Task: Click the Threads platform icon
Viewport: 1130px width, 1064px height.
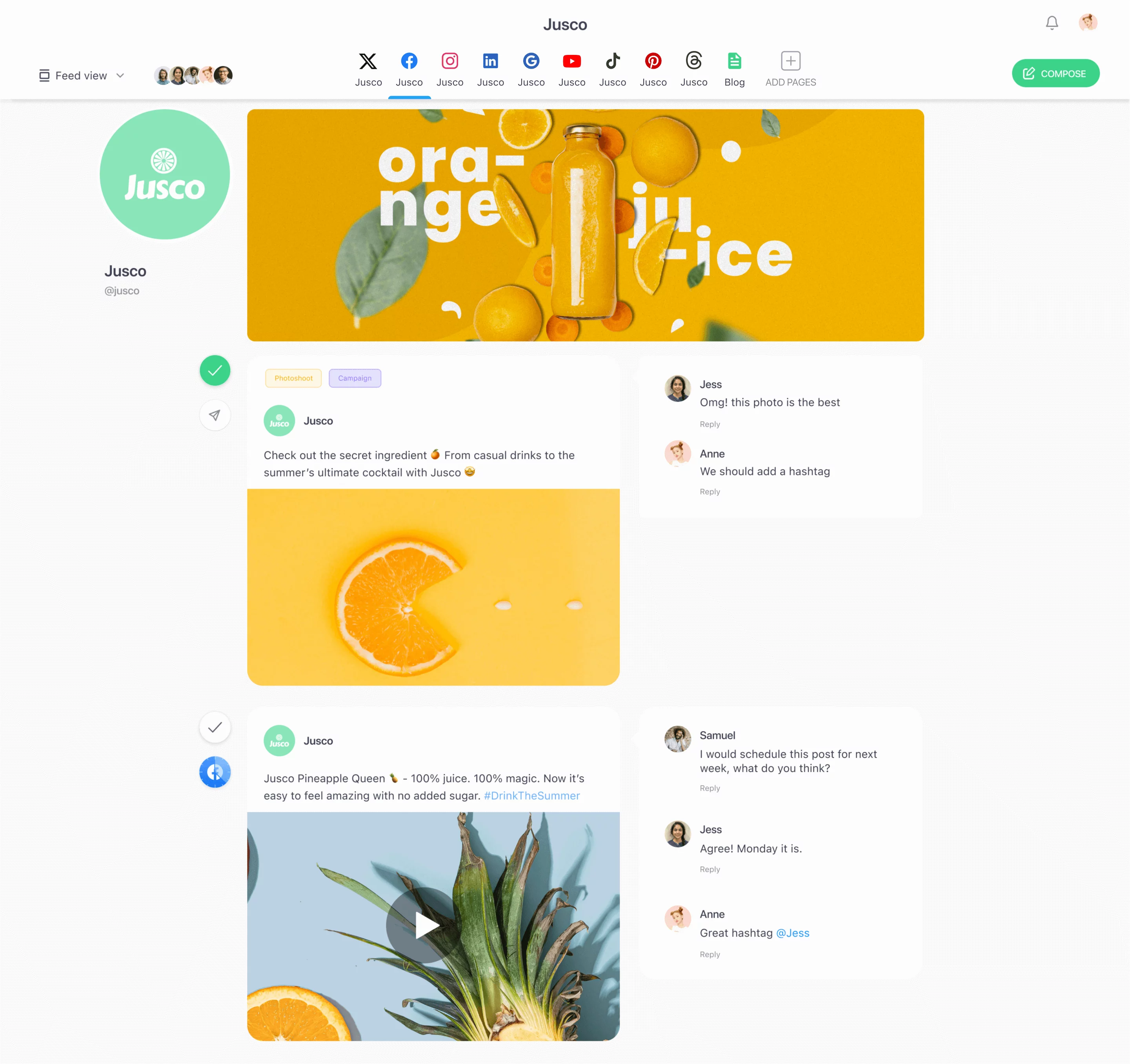Action: (x=694, y=61)
